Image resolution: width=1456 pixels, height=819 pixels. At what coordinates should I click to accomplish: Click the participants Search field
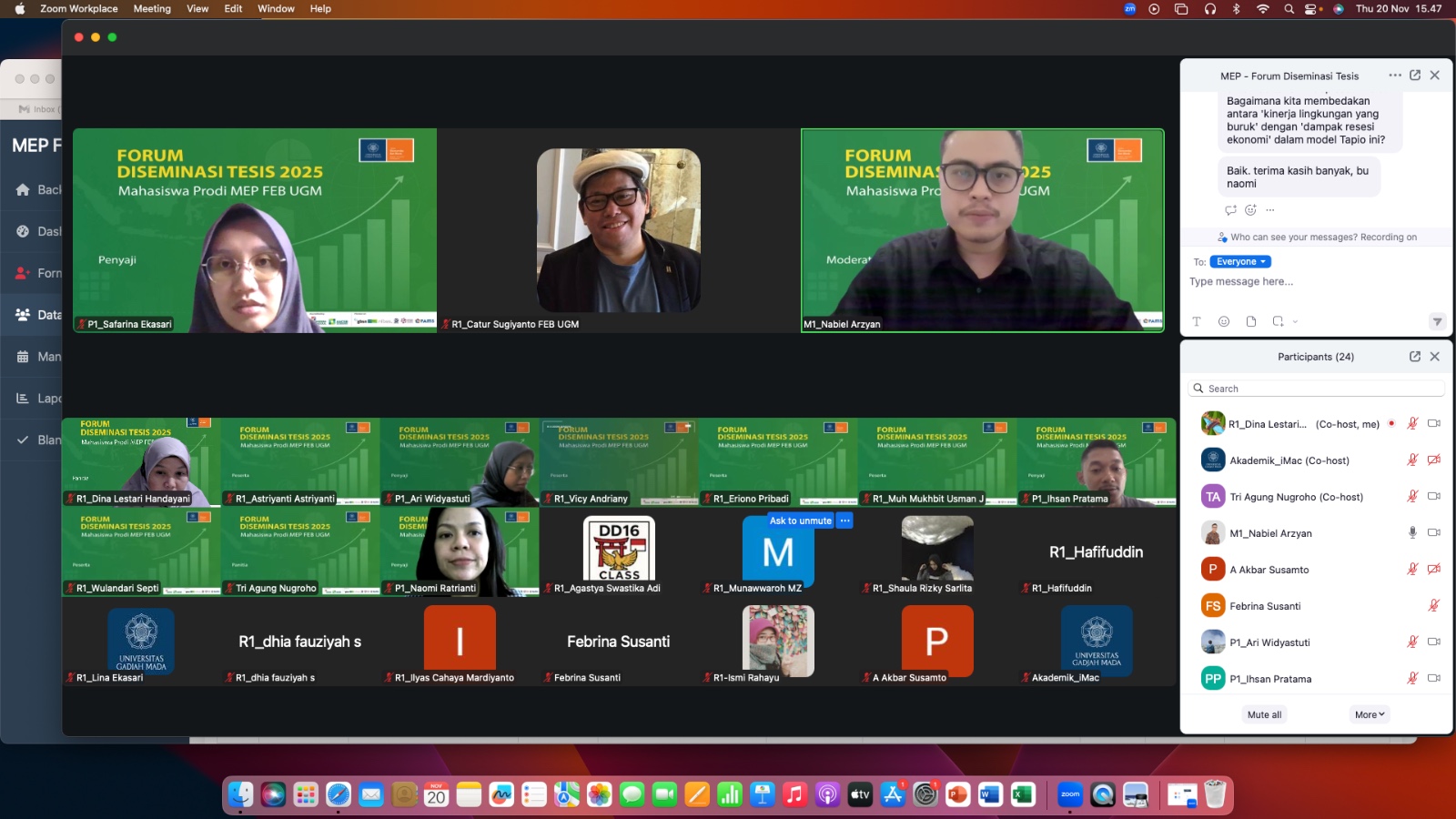[1316, 389]
